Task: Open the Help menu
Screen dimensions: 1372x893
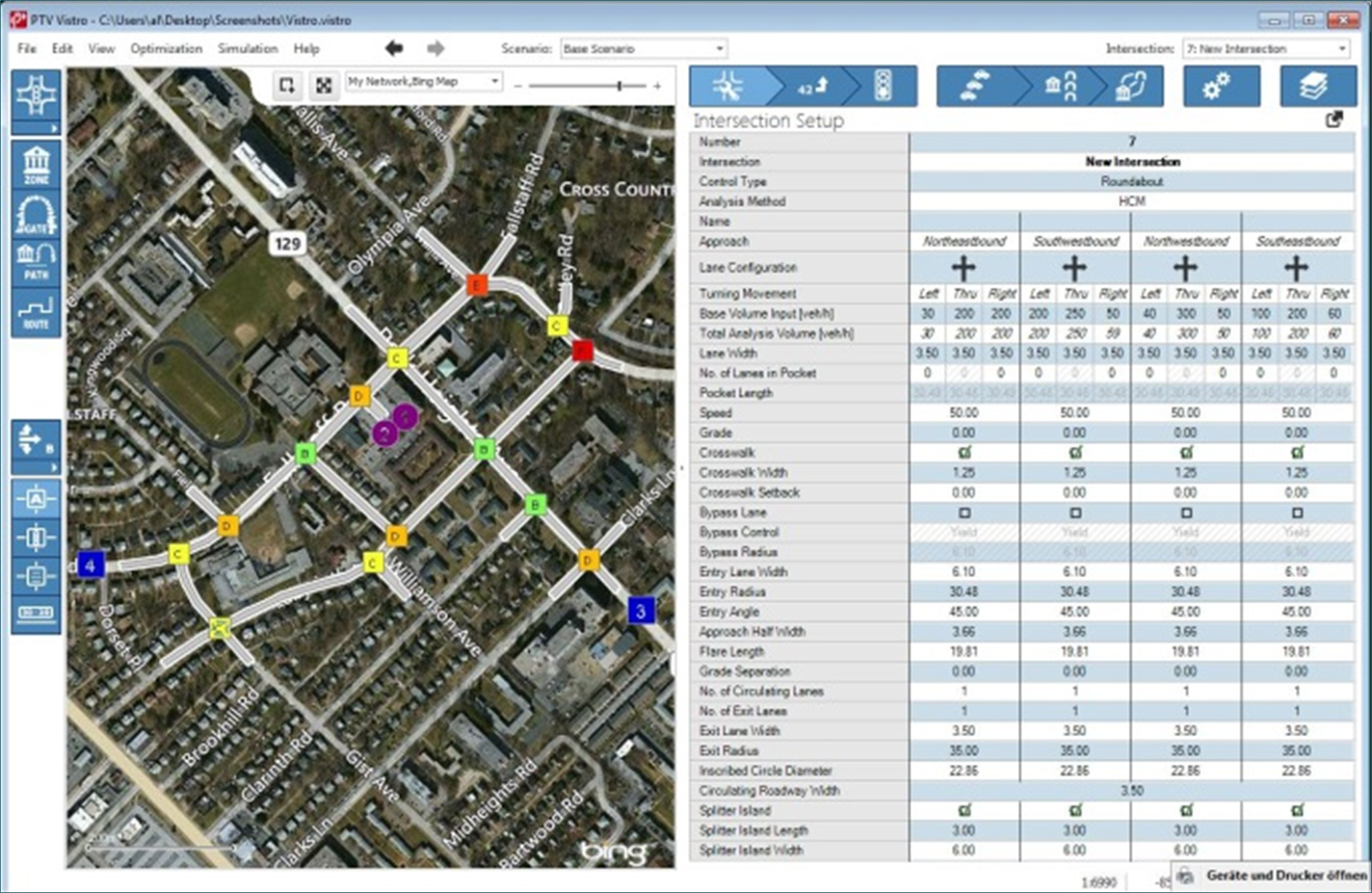Action: click(x=306, y=49)
